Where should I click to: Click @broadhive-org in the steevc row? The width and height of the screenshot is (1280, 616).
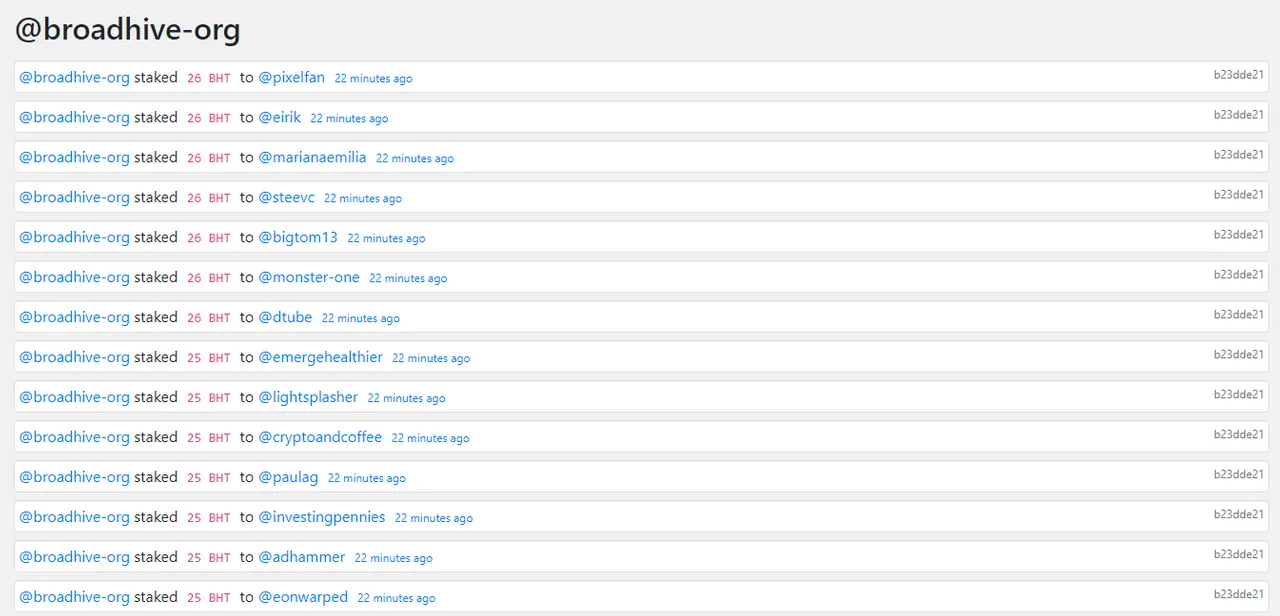(x=75, y=197)
